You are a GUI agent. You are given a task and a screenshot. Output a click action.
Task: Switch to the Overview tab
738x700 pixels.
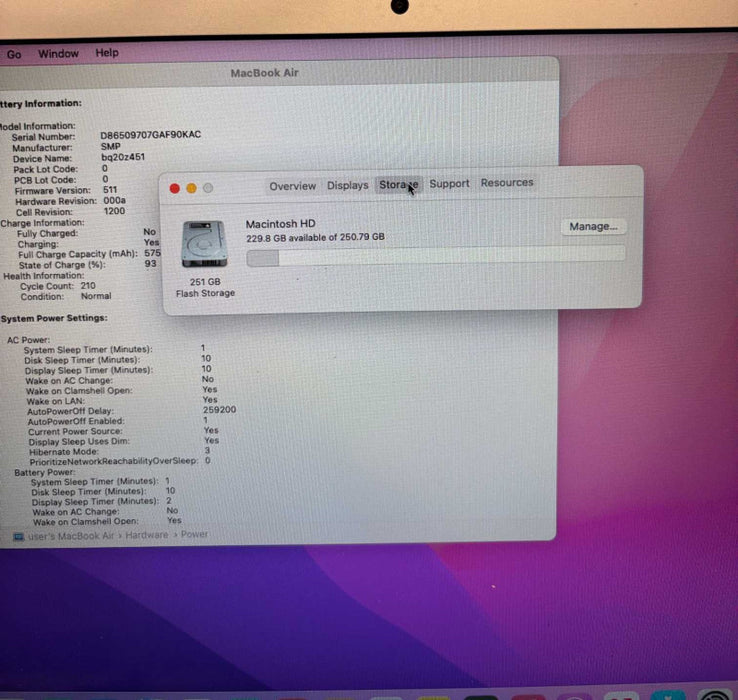coord(292,186)
